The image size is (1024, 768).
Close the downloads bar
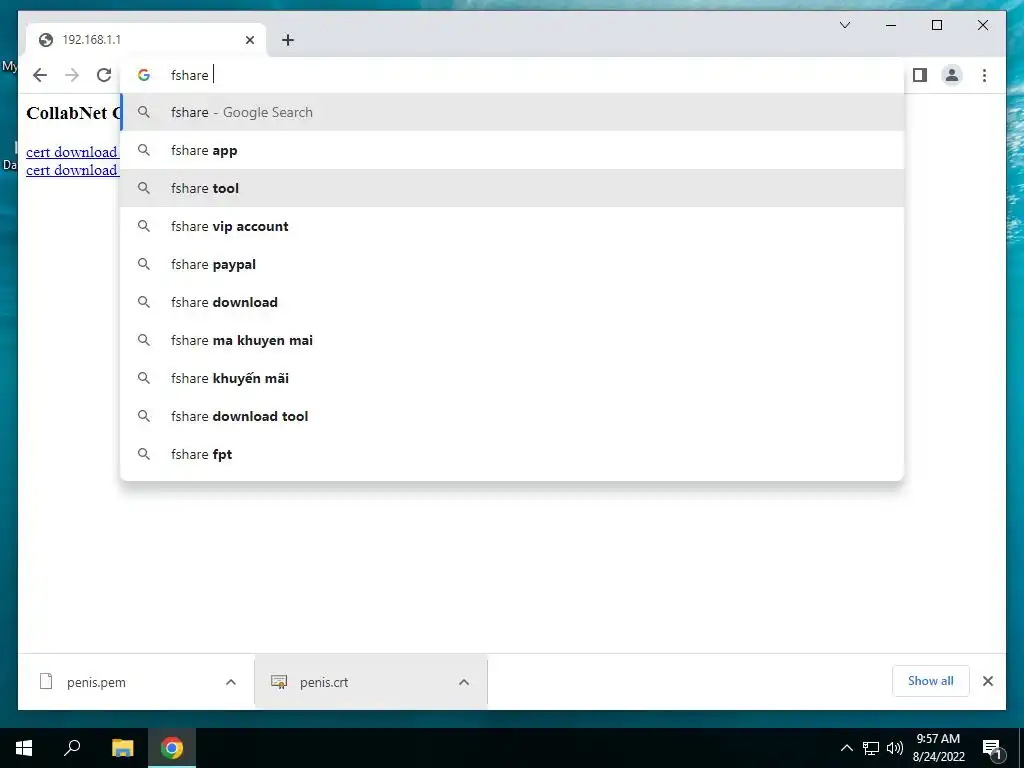point(987,681)
